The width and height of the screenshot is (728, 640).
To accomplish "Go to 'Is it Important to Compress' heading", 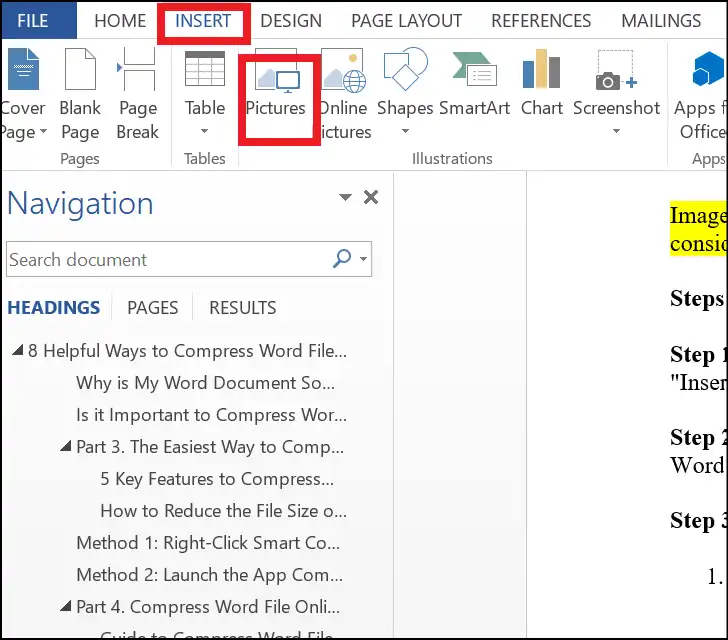I will pos(211,415).
